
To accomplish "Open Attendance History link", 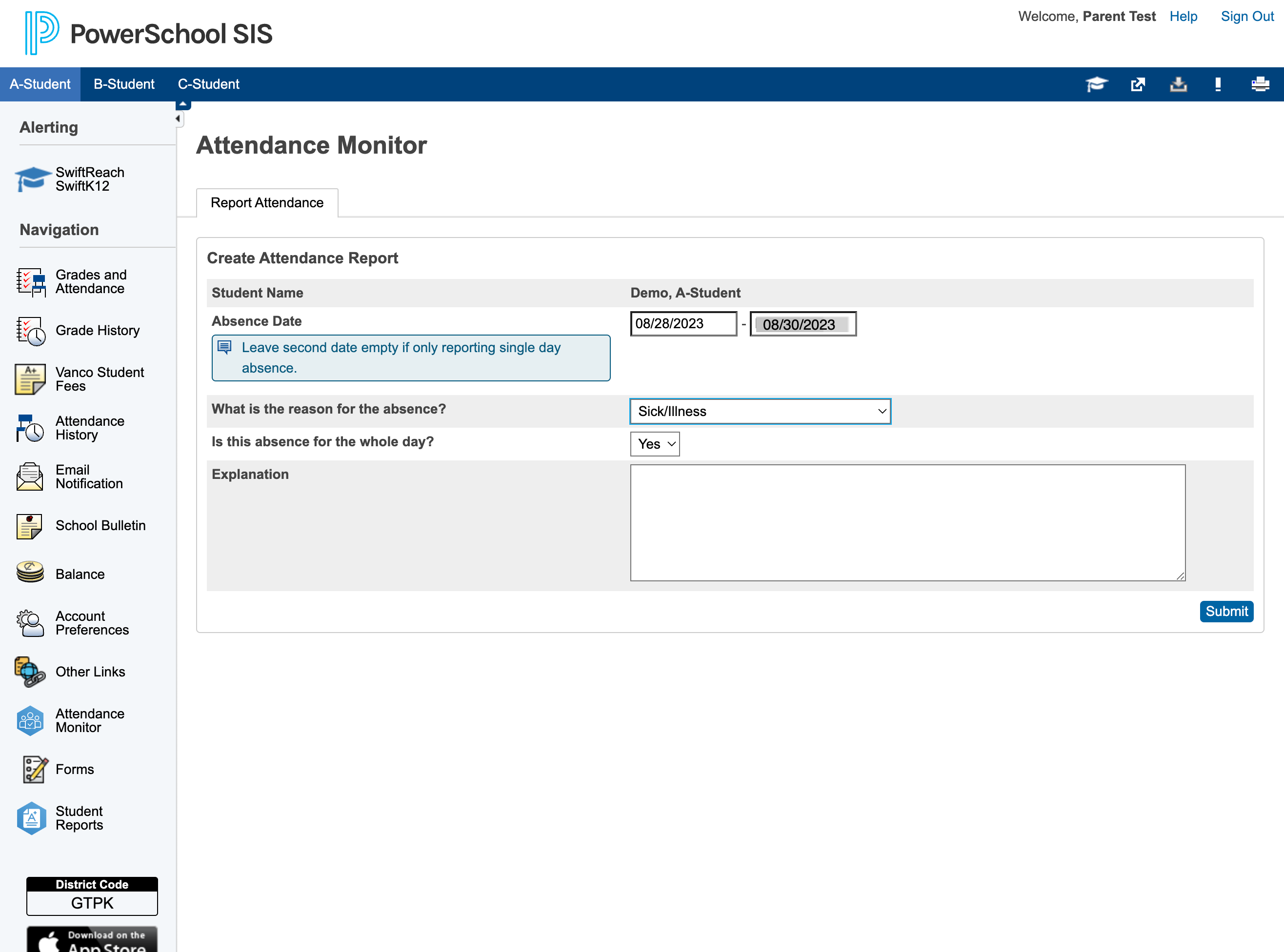I will click(90, 428).
